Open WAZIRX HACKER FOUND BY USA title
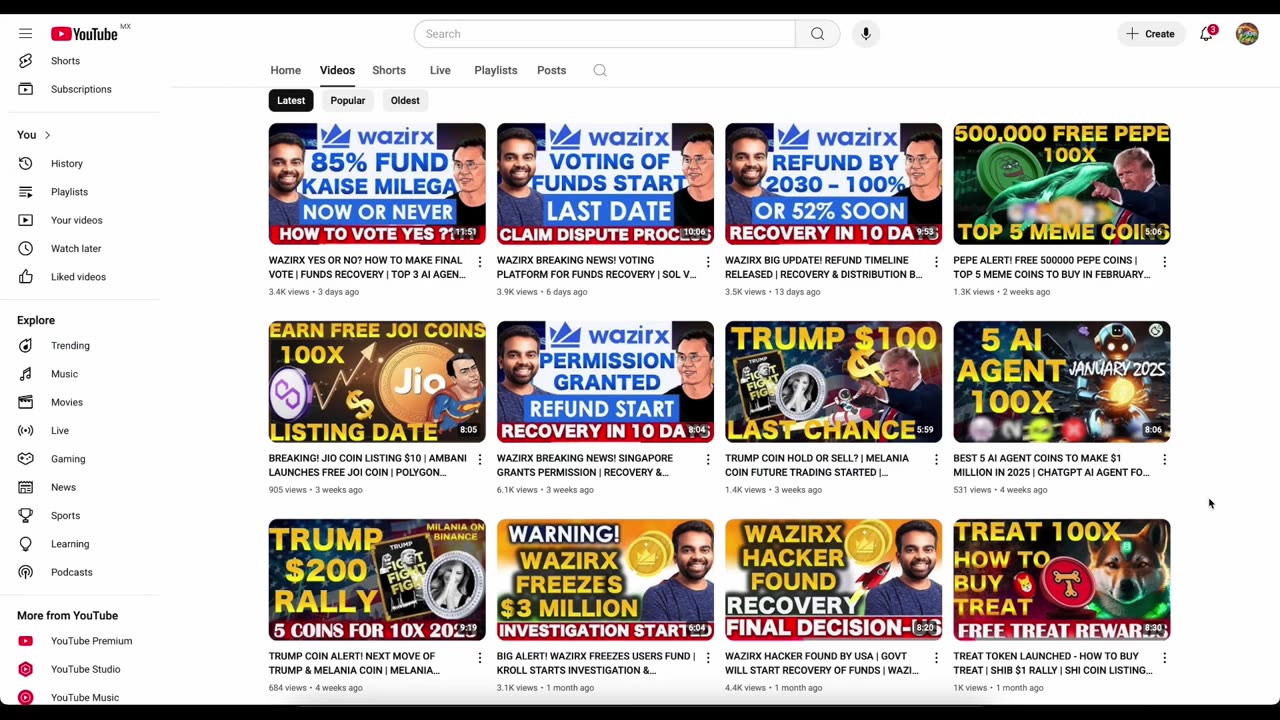The height and width of the screenshot is (720, 1280). tap(822, 663)
